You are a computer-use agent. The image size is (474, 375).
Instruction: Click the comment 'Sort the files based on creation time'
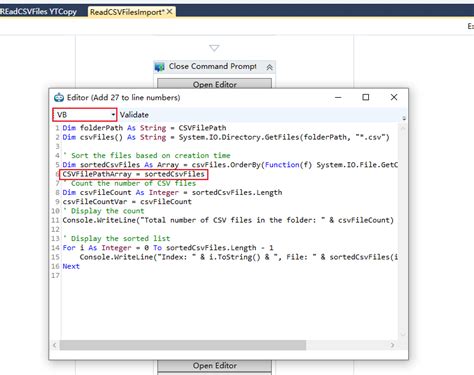coord(147,156)
